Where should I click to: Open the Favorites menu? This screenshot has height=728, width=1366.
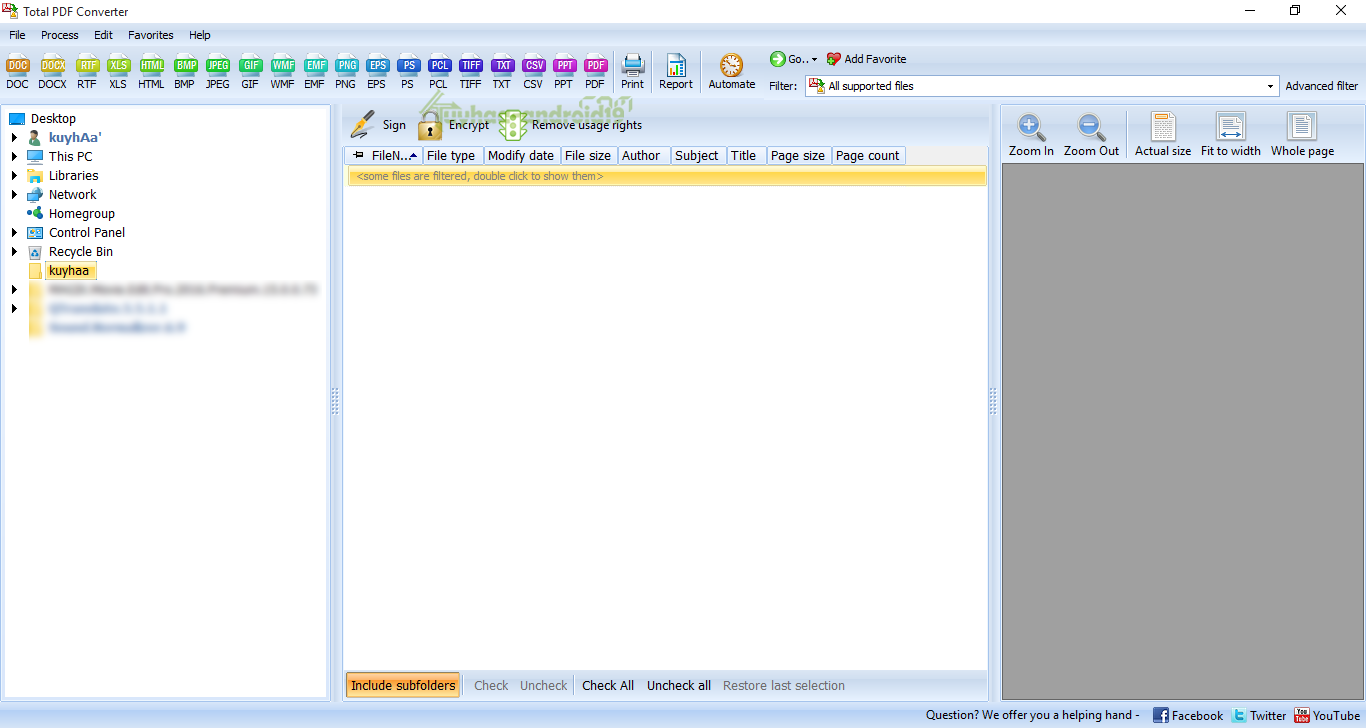pyautogui.click(x=151, y=35)
